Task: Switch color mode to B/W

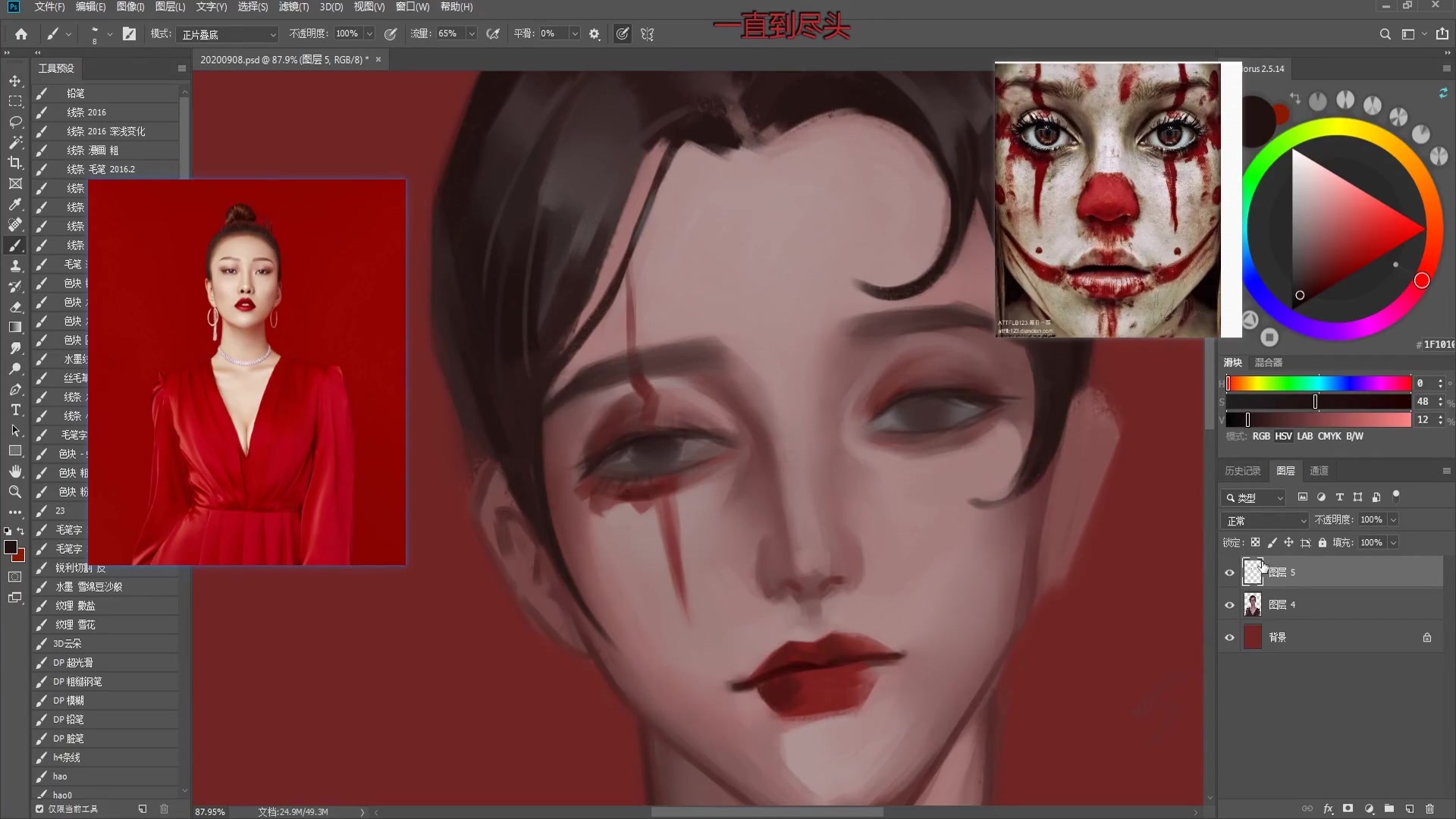Action: coord(1354,436)
